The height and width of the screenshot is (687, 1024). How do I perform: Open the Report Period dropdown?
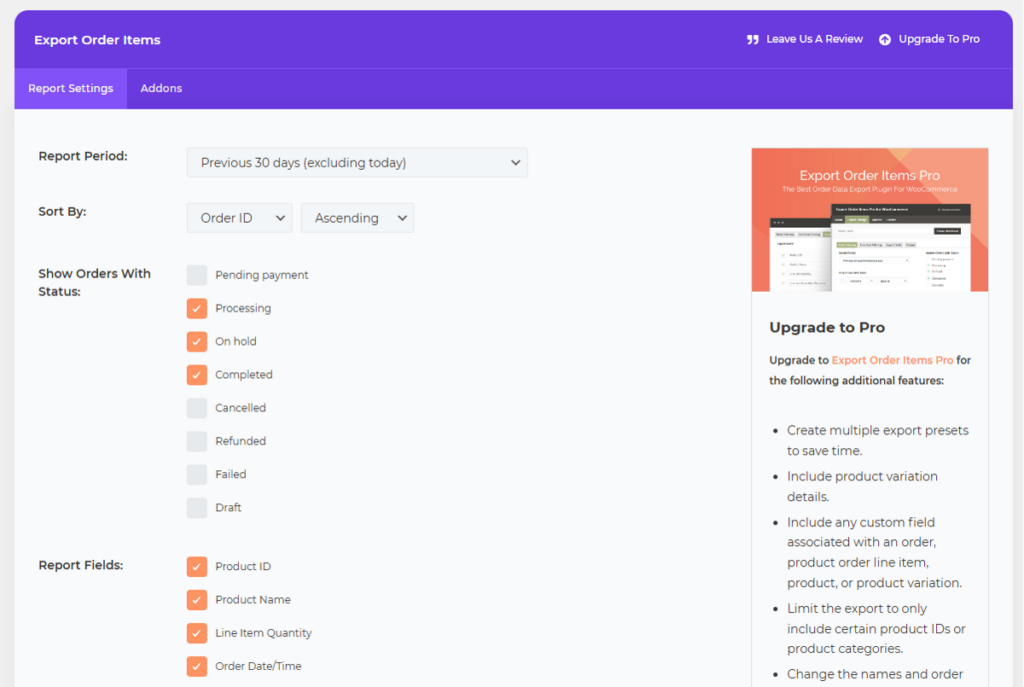pos(357,162)
